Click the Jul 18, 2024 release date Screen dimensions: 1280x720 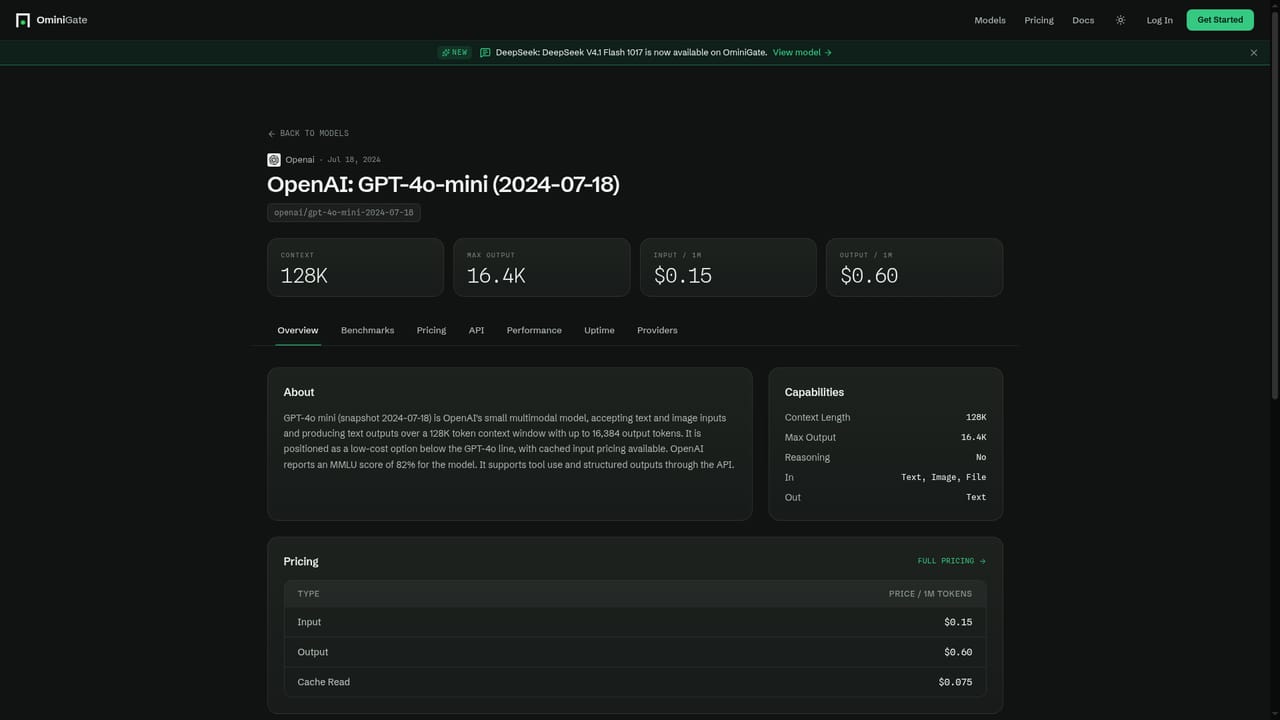point(354,160)
